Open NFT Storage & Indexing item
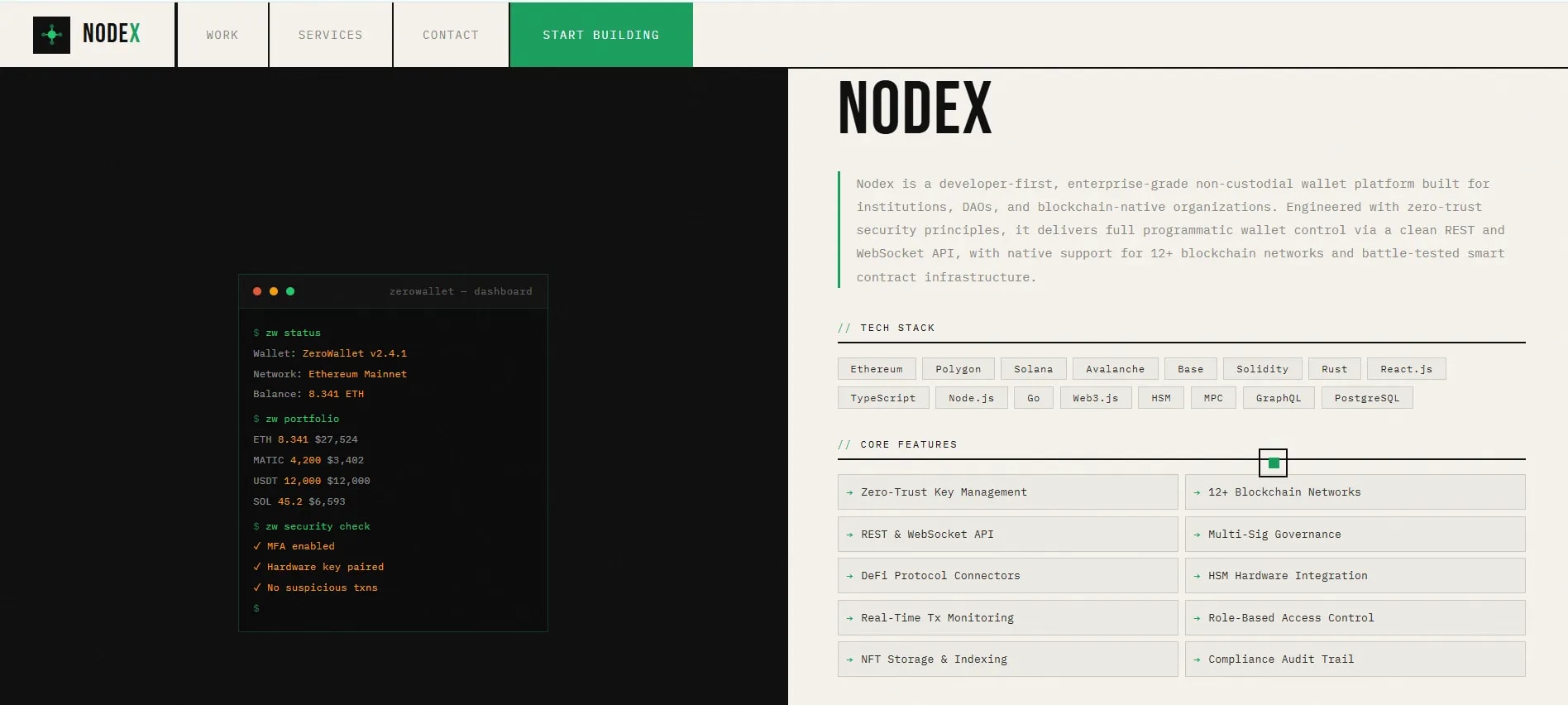1568x705 pixels. (x=1008, y=659)
